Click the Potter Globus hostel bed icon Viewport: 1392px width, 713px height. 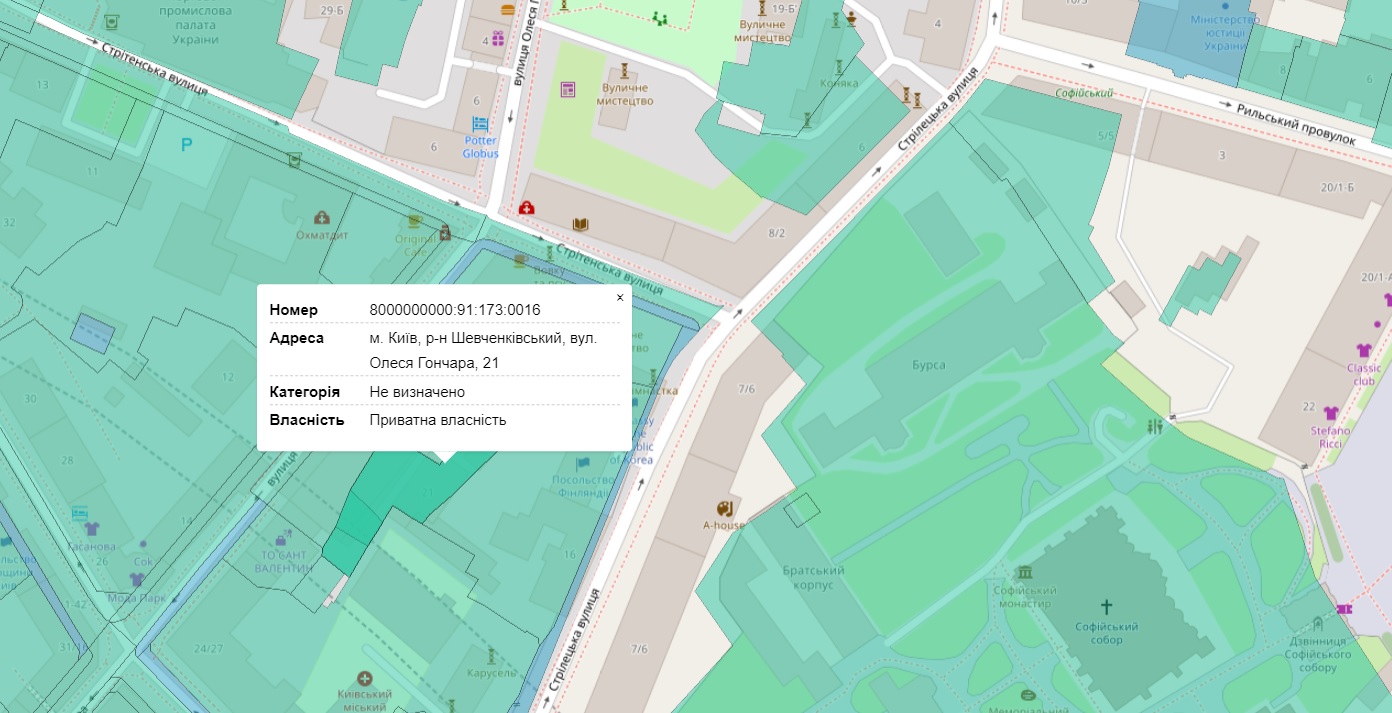(481, 125)
